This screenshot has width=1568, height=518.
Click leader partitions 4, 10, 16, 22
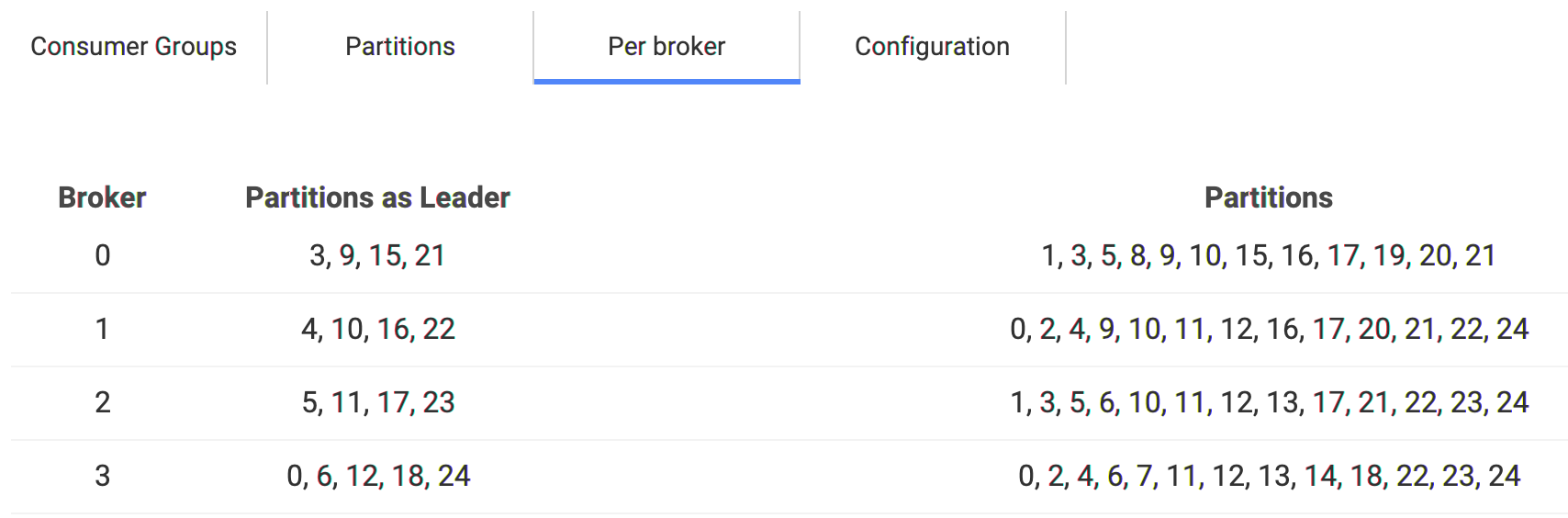pos(377,329)
